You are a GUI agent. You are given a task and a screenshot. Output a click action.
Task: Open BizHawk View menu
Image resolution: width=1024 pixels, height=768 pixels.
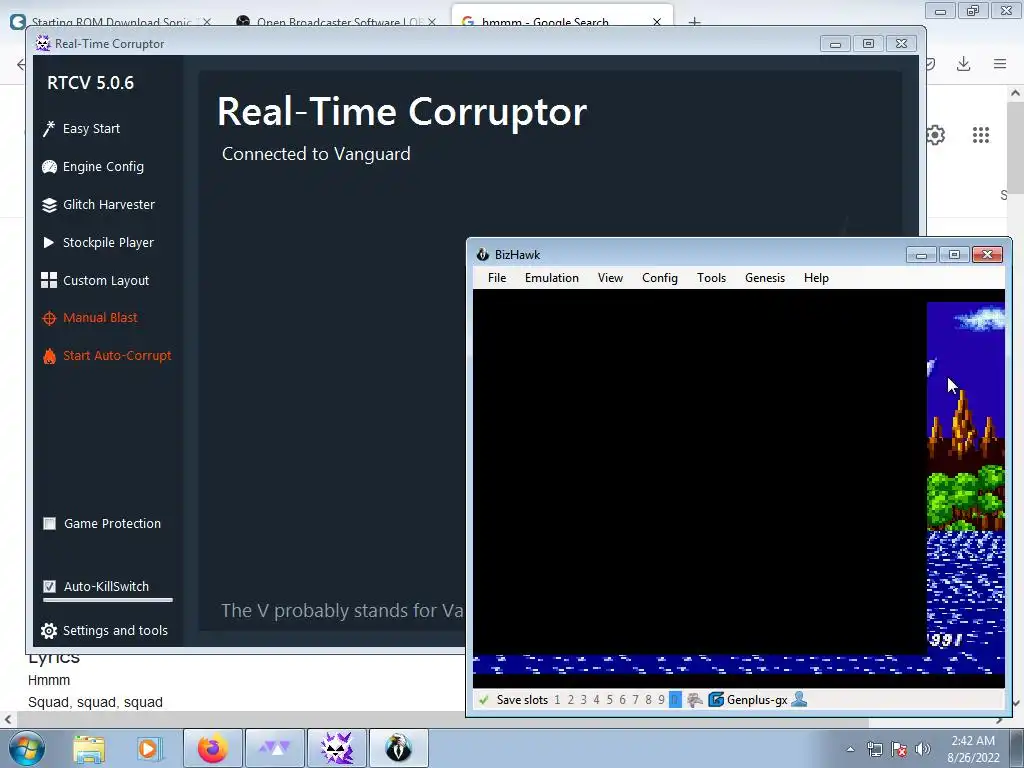(610, 278)
